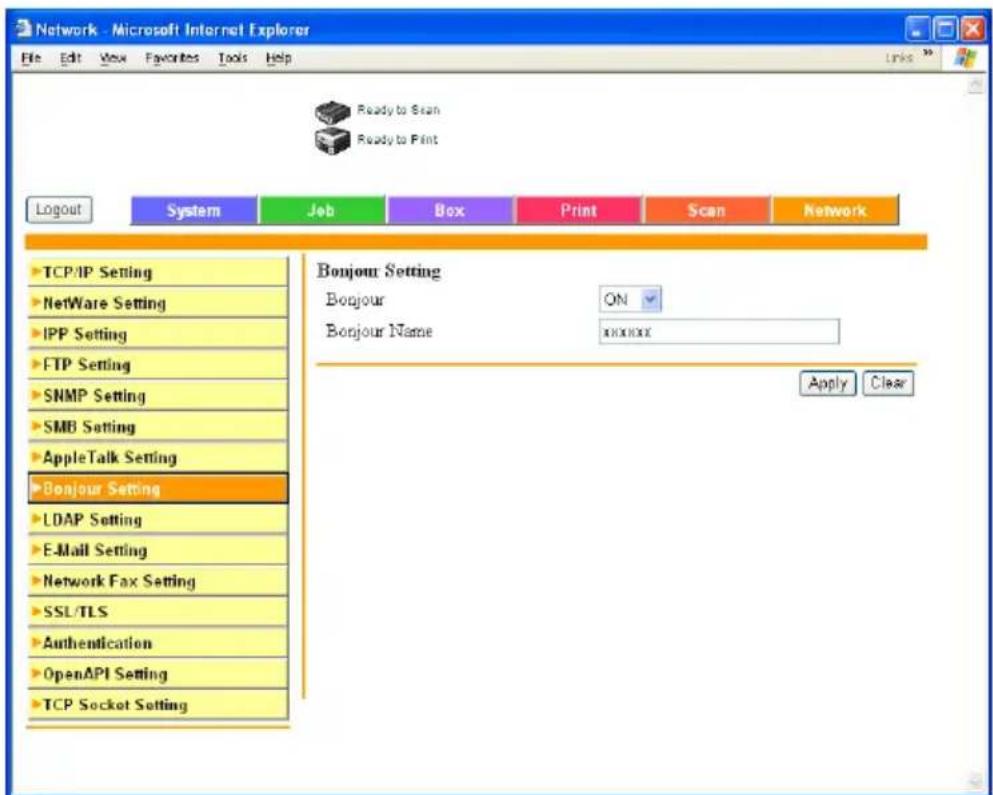993x795 pixels.
Task: Go to OpenAPI Setting
Action: (x=158, y=674)
